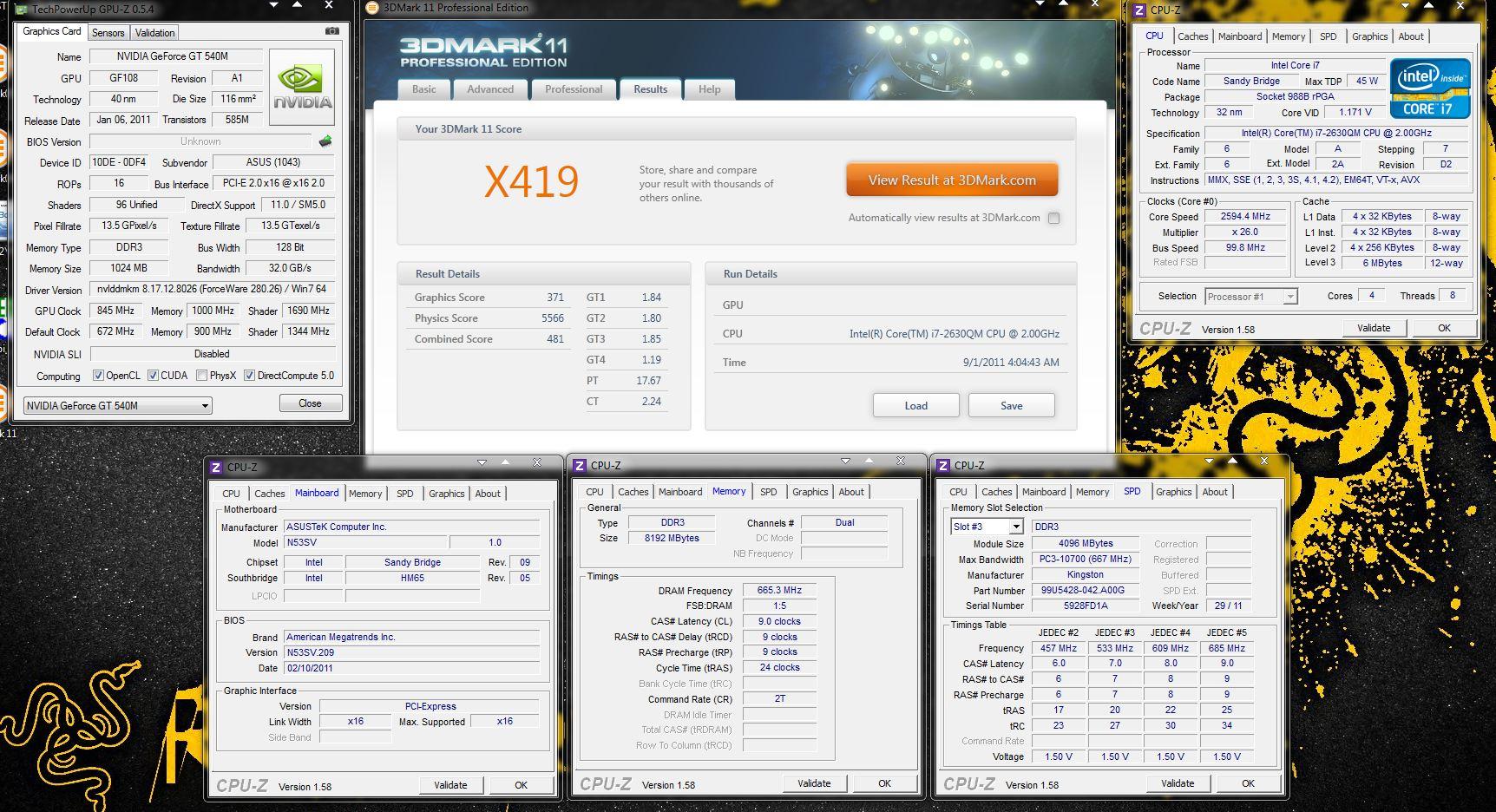Open Graphics tab in the CPU-Z memory window

click(810, 492)
